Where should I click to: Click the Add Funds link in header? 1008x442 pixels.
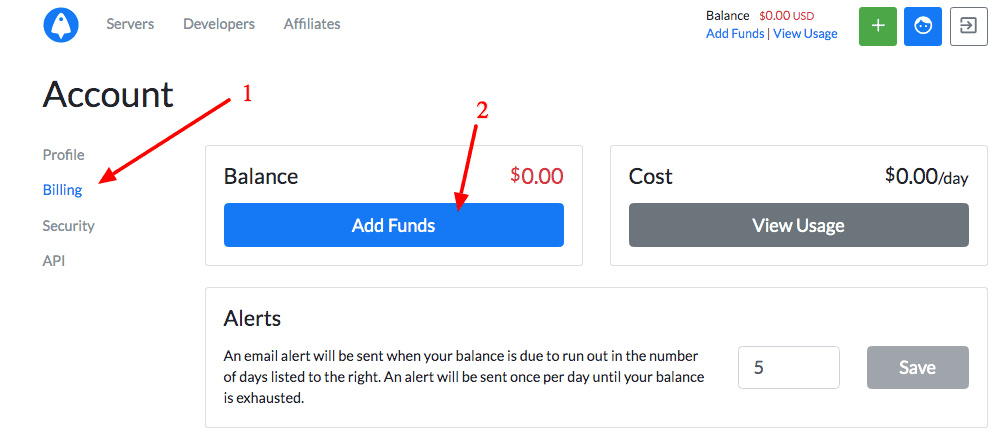click(735, 34)
